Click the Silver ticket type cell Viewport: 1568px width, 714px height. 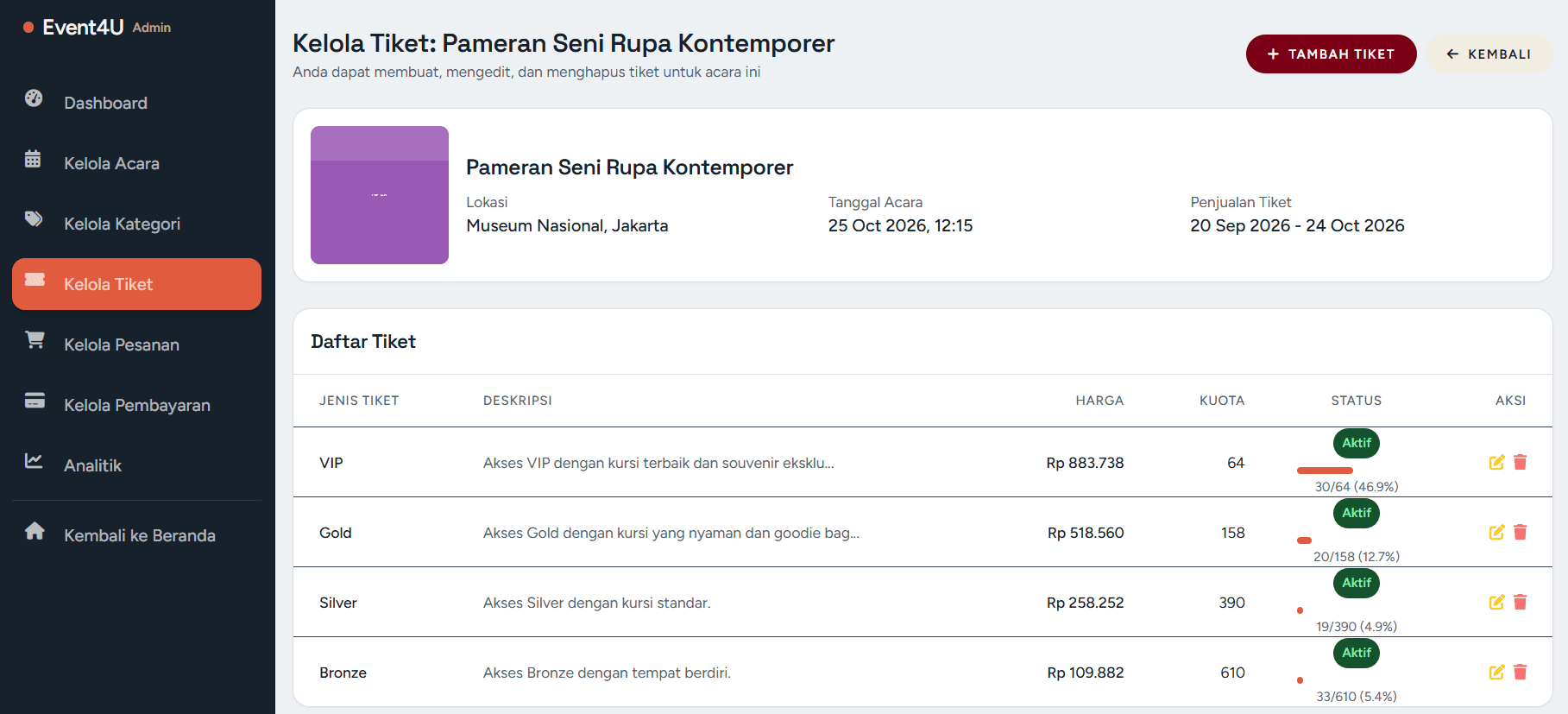click(x=338, y=603)
